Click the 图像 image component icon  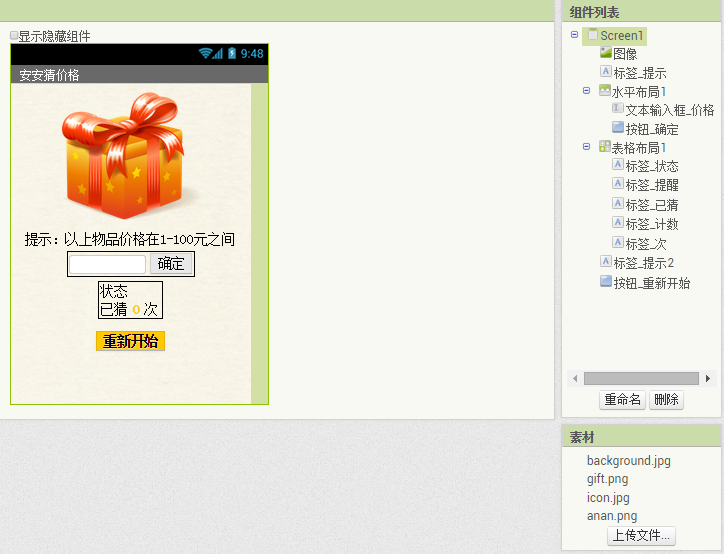606,53
